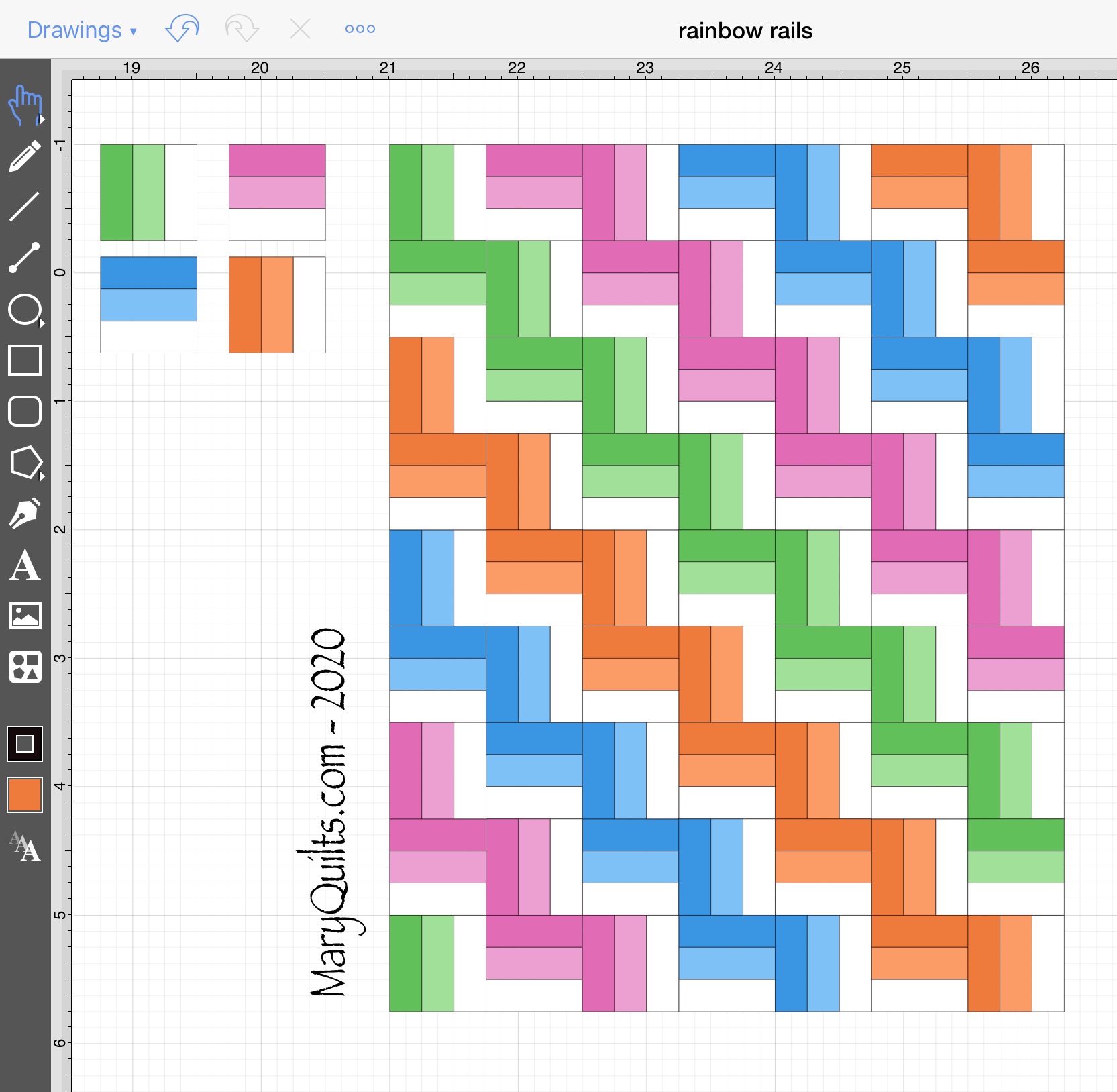Click the rainbow rails document title
This screenshot has height=1092, width=1117.
745,31
